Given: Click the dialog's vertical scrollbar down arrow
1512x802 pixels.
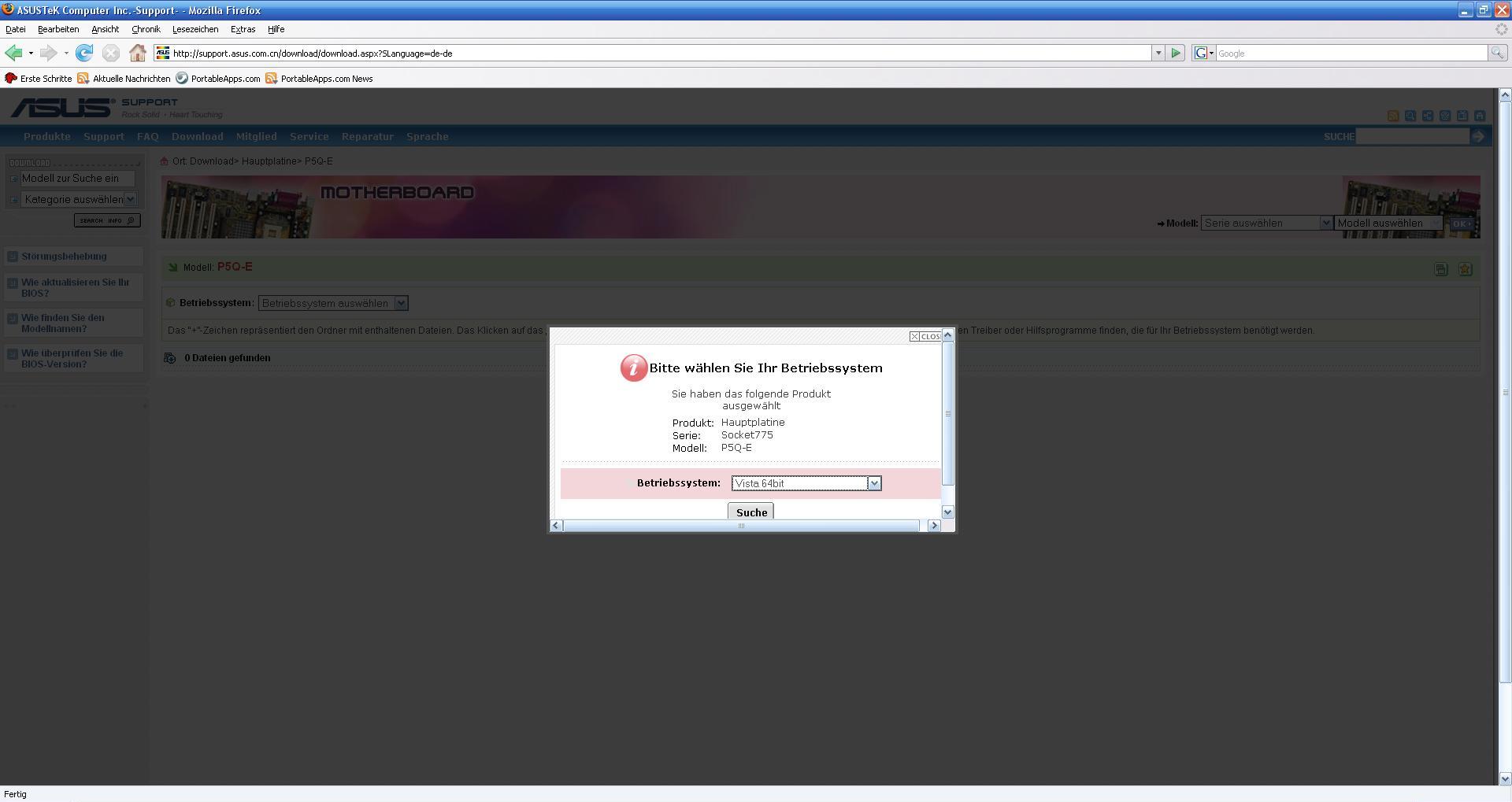Looking at the screenshot, I should tap(947, 512).
